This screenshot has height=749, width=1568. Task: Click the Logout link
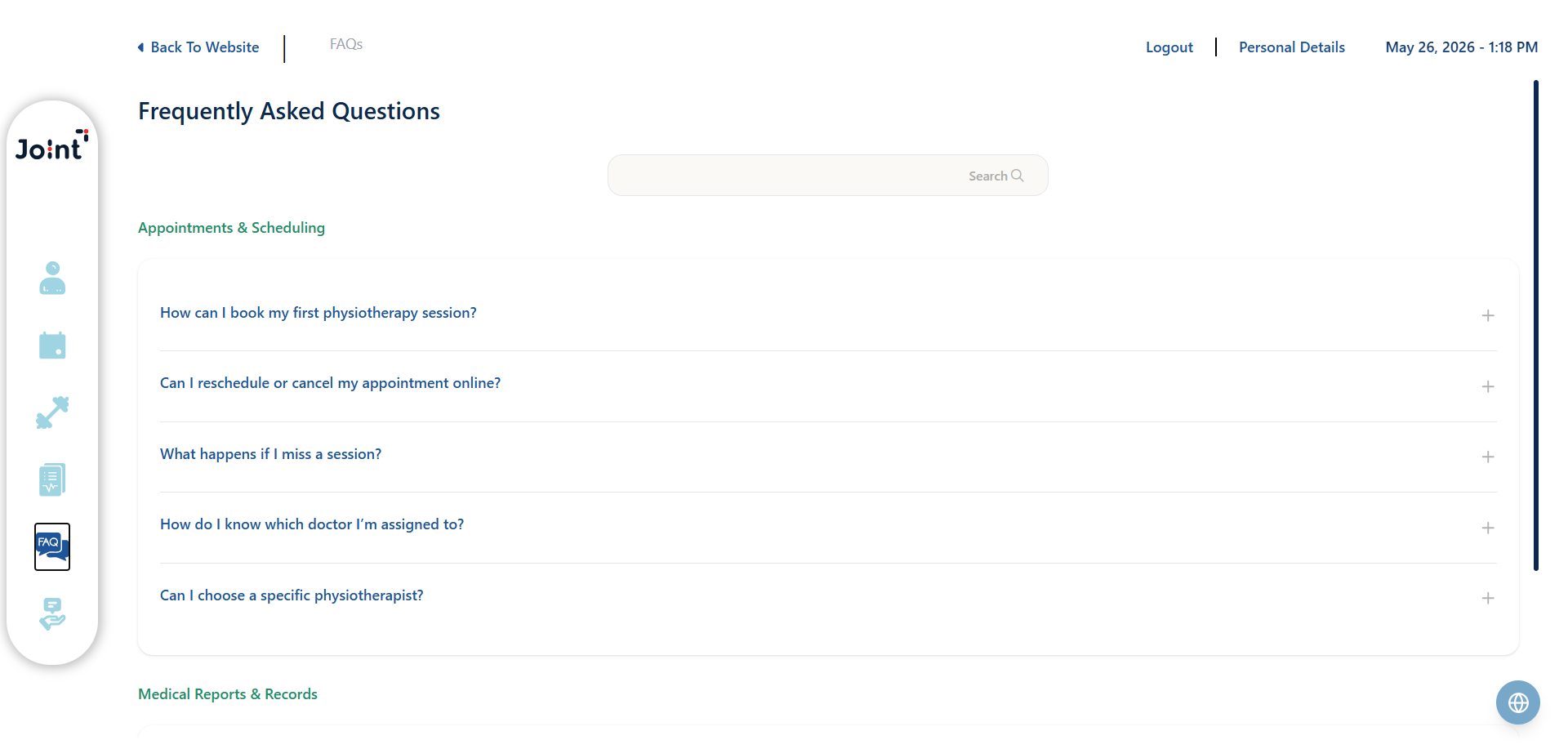click(1169, 47)
